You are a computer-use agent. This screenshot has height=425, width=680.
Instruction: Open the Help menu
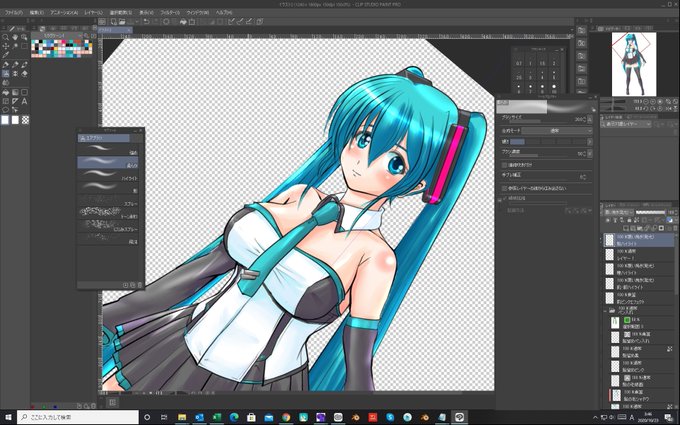click(x=224, y=13)
